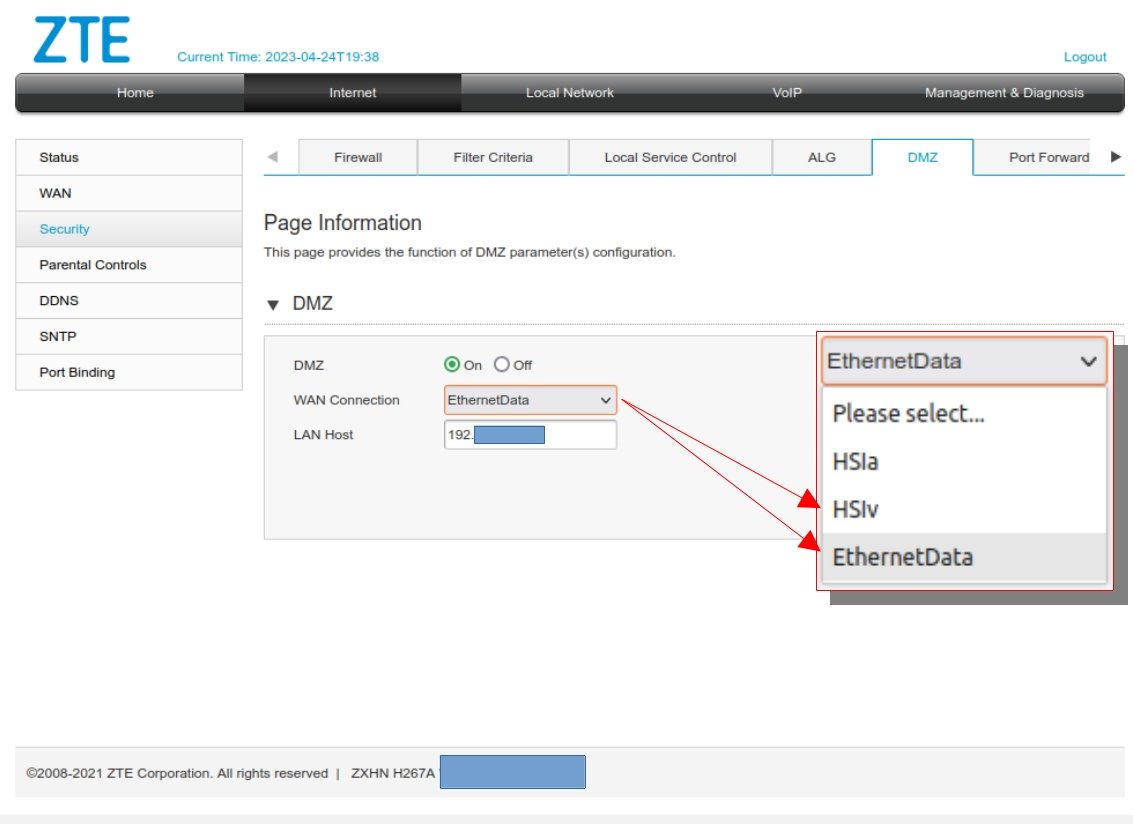
Task: Switch to the Firewall tab
Action: click(x=358, y=157)
